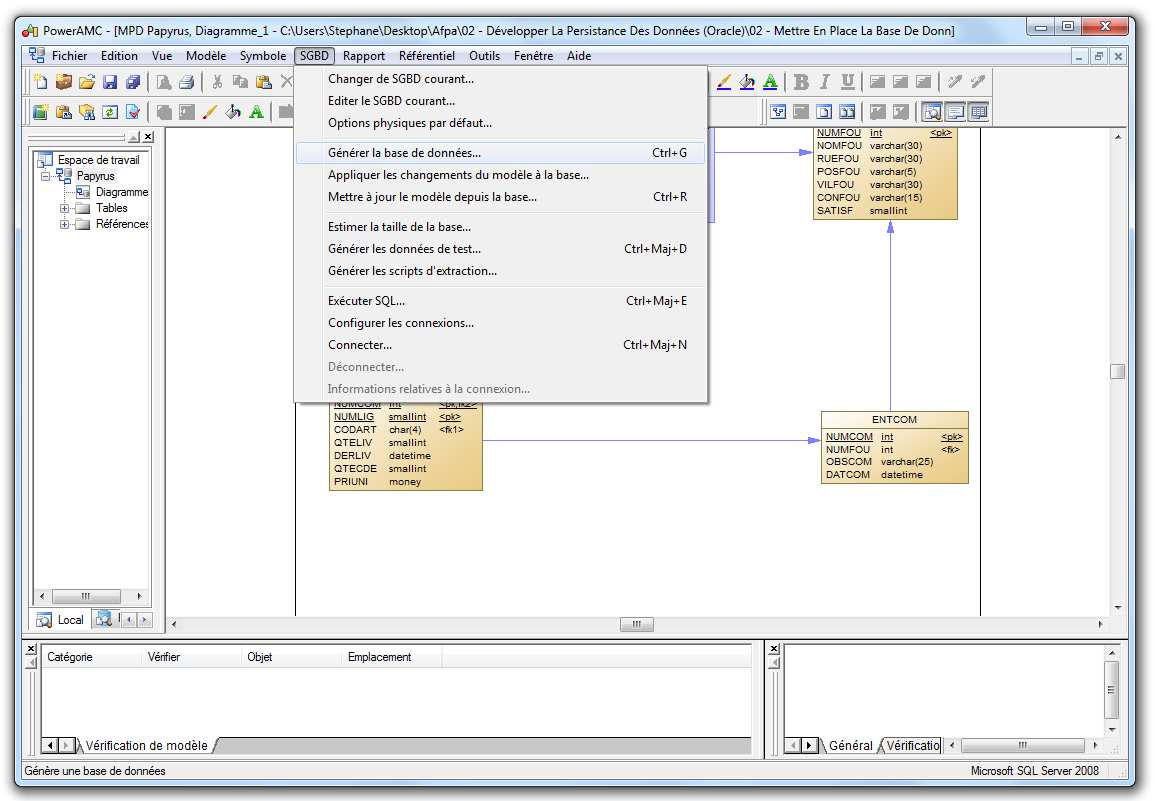
Task: Click the paint bucket fill color icon
Action: 746,82
